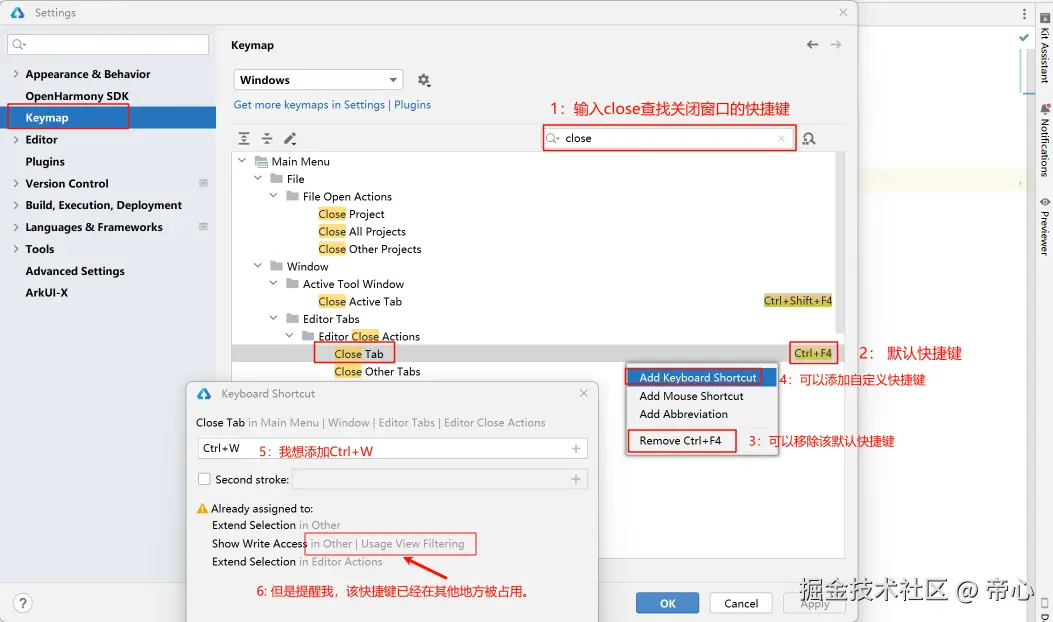The width and height of the screenshot is (1053, 622).
Task: Expand Appearance & Behavior settings
Action: coord(15,74)
